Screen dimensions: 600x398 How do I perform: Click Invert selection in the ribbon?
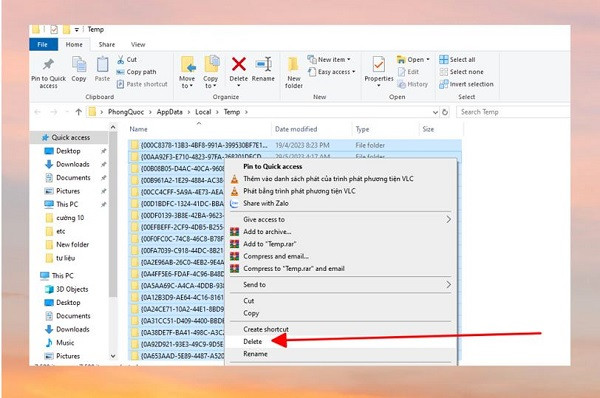[466, 84]
